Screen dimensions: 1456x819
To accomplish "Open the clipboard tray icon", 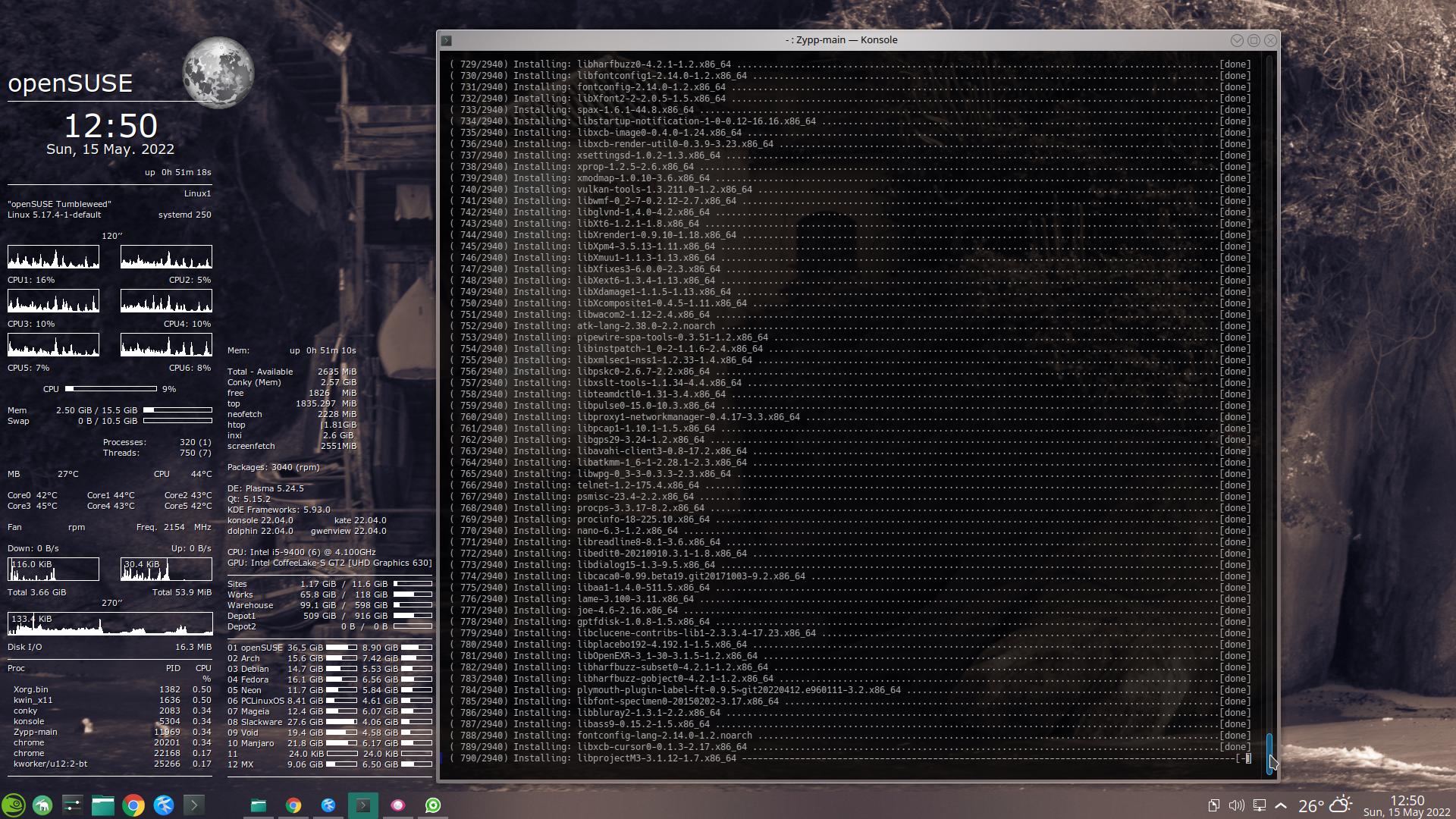I will tap(1213, 805).
